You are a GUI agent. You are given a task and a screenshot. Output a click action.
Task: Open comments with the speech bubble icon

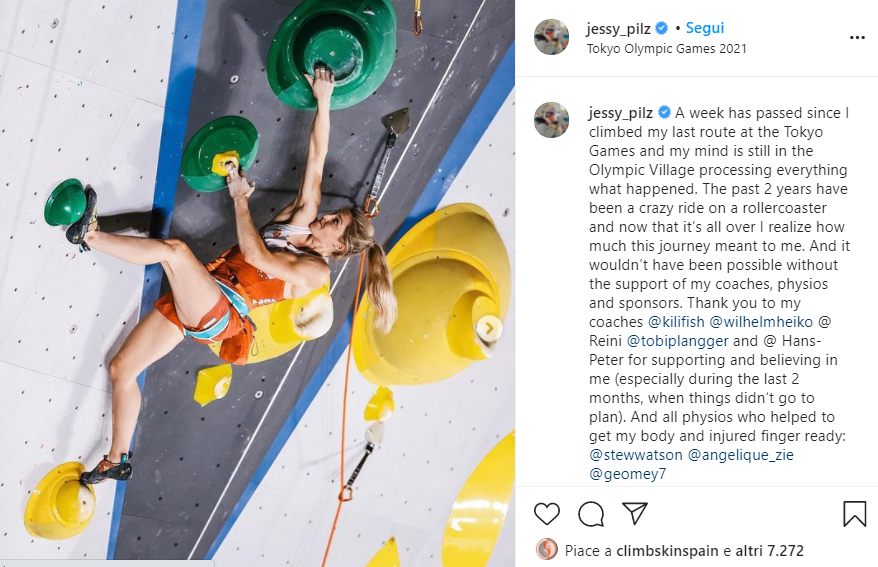click(591, 514)
